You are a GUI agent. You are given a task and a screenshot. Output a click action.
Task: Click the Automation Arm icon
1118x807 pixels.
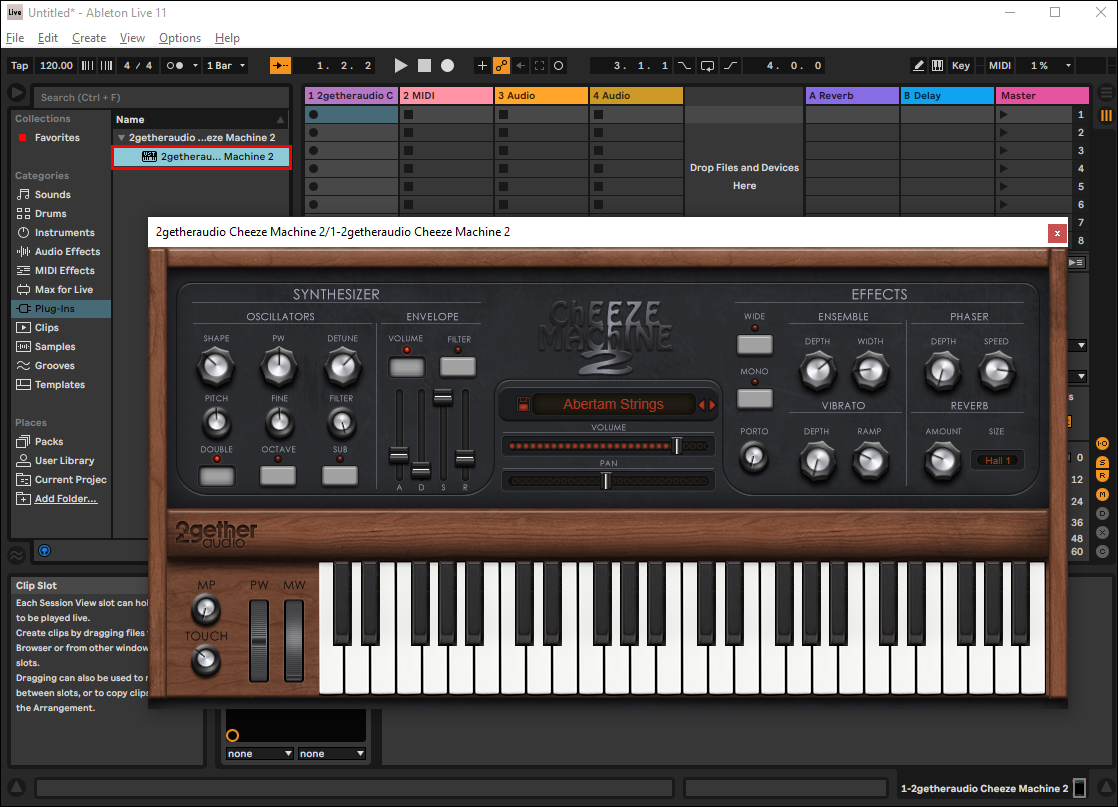pyautogui.click(x=502, y=66)
